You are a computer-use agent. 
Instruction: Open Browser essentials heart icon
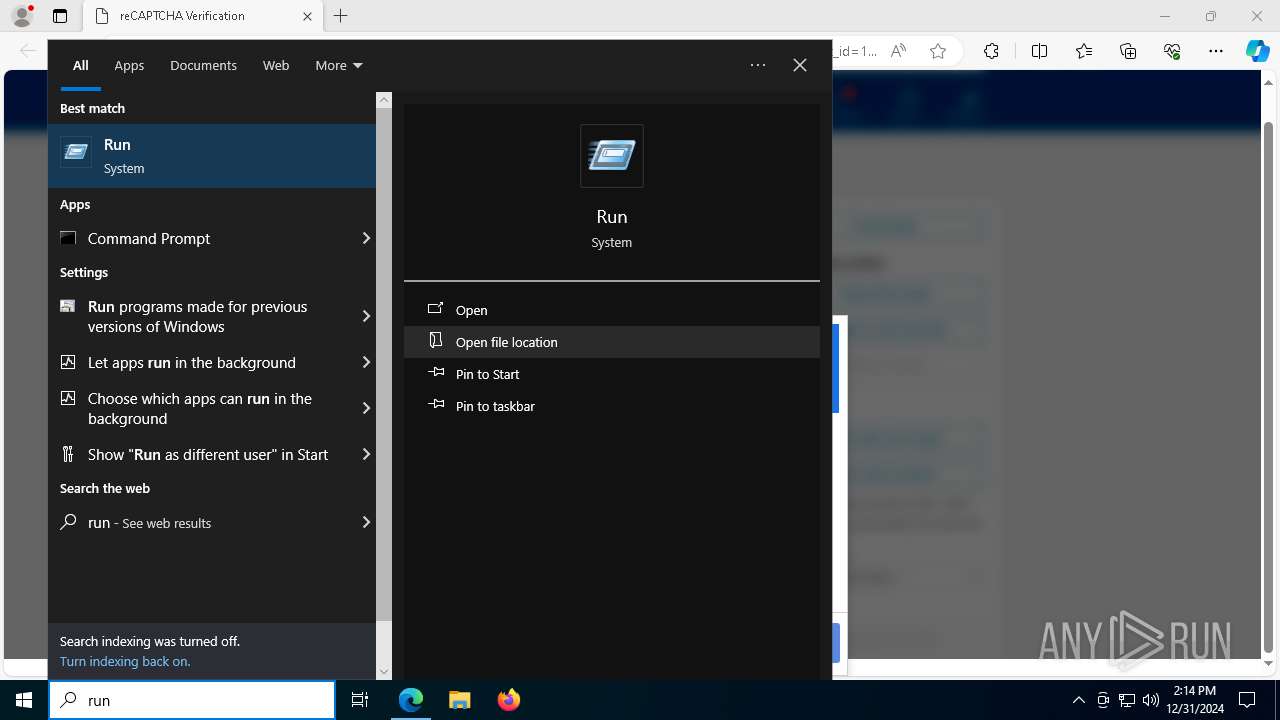click(x=1172, y=51)
